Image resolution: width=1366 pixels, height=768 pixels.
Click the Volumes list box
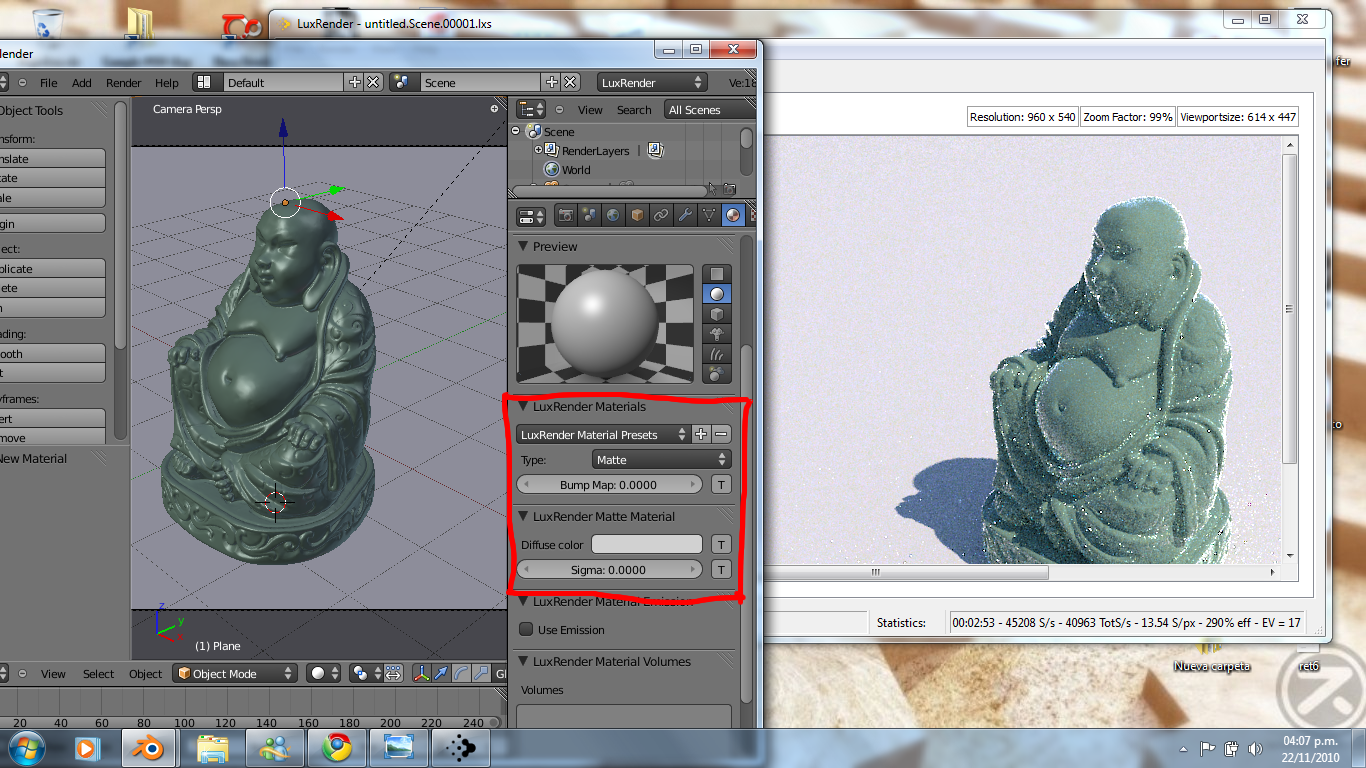[x=624, y=716]
